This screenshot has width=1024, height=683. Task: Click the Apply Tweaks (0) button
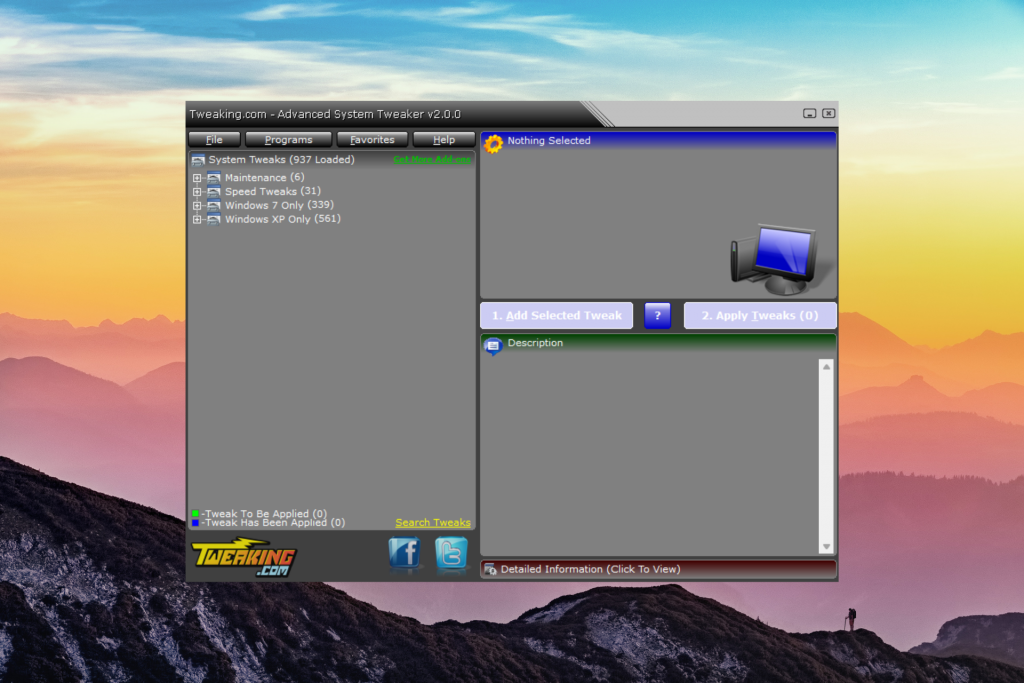(760, 315)
